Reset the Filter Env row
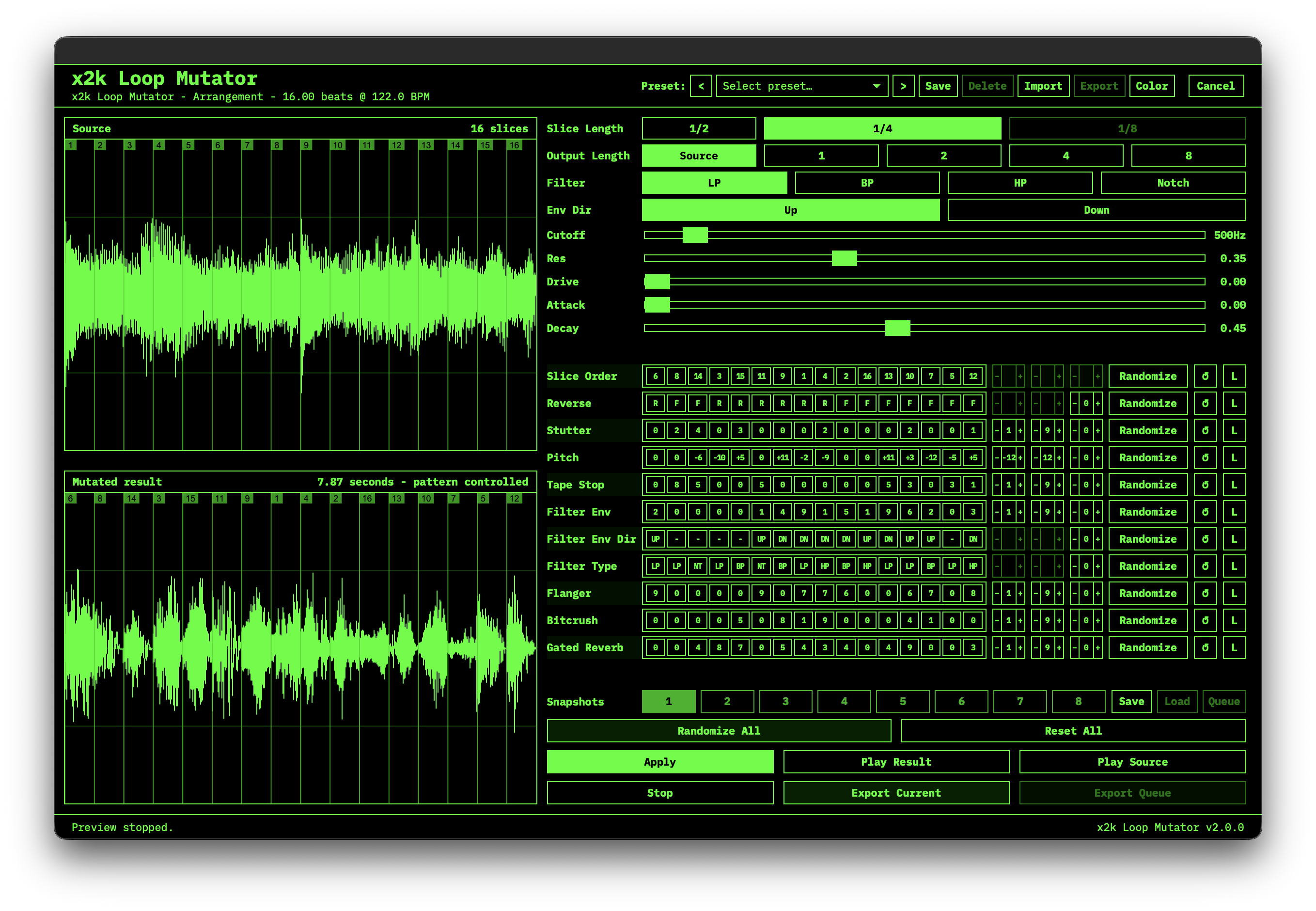Viewport: 1316px width, 911px height. tap(1205, 512)
